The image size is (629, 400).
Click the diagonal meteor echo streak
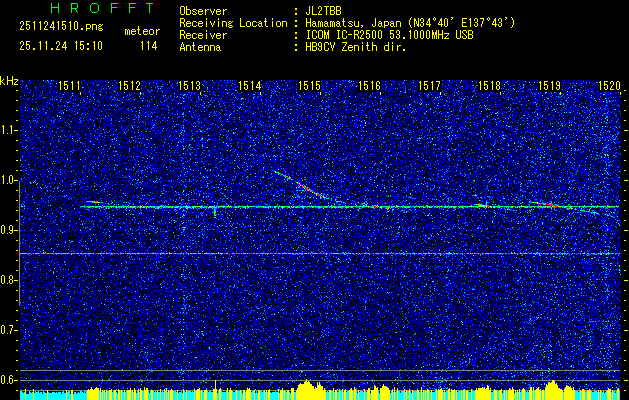coord(300,183)
